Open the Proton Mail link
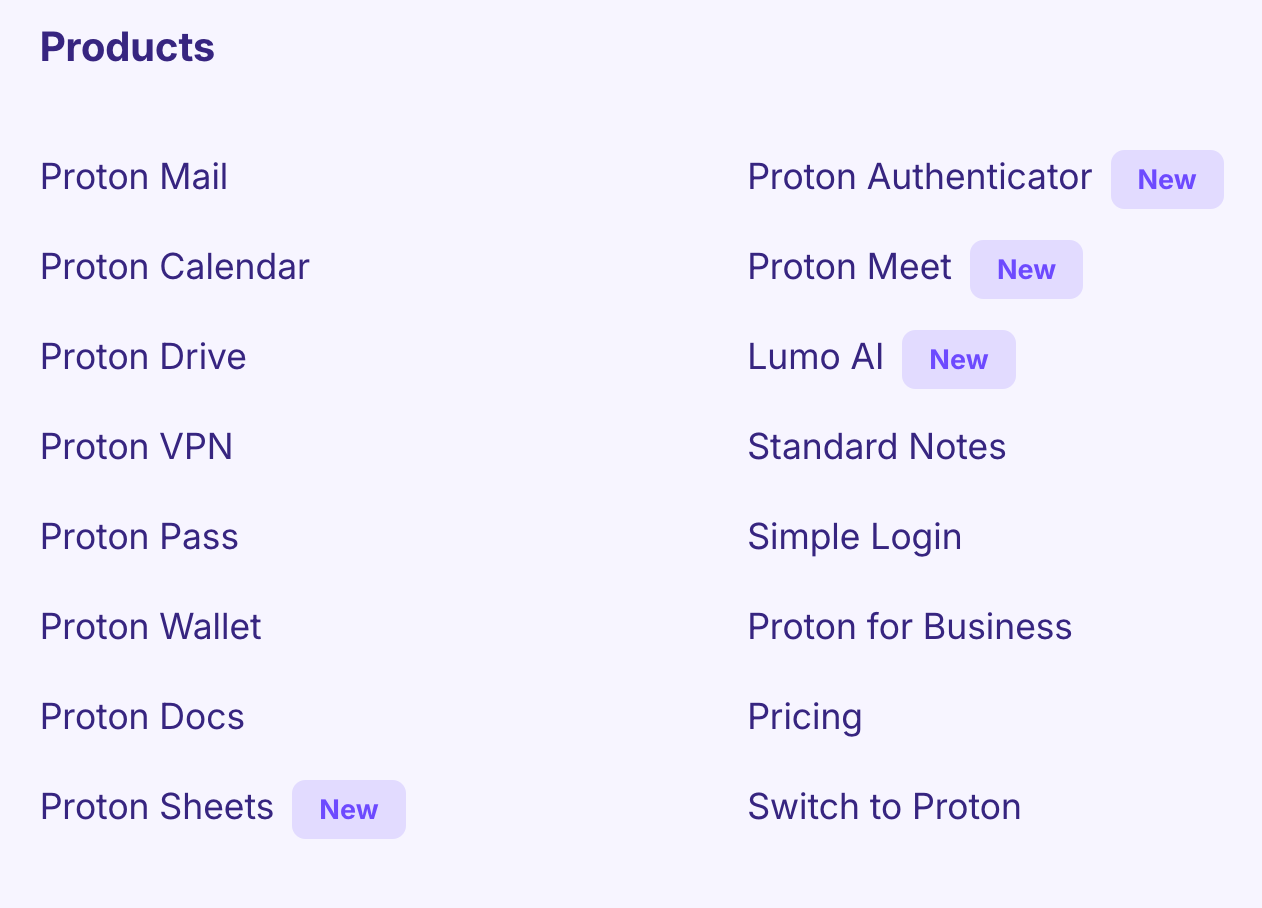 [x=134, y=178]
